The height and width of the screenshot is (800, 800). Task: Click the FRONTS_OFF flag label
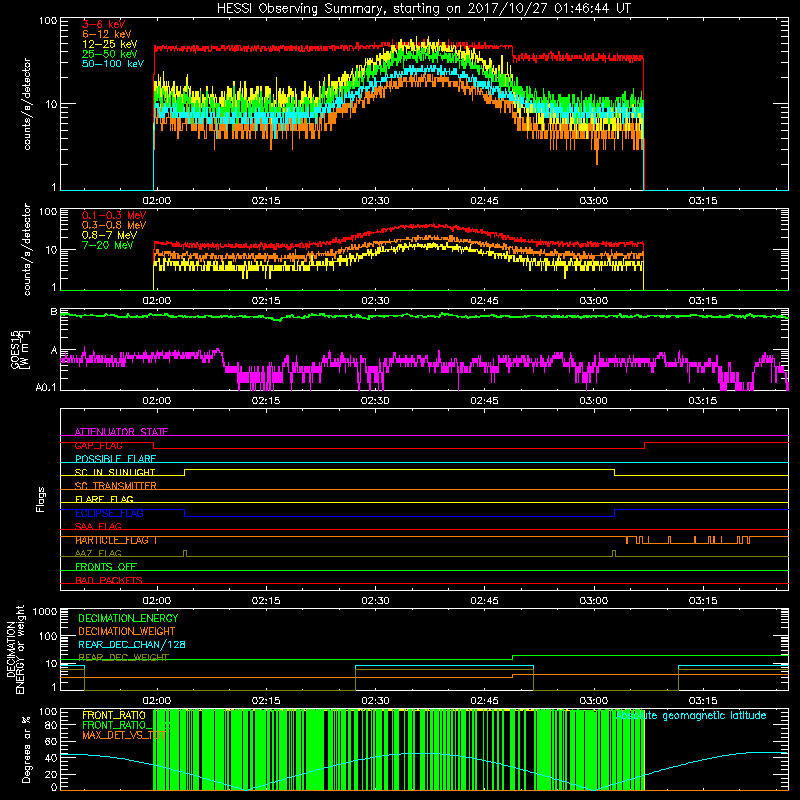[x=106, y=566]
